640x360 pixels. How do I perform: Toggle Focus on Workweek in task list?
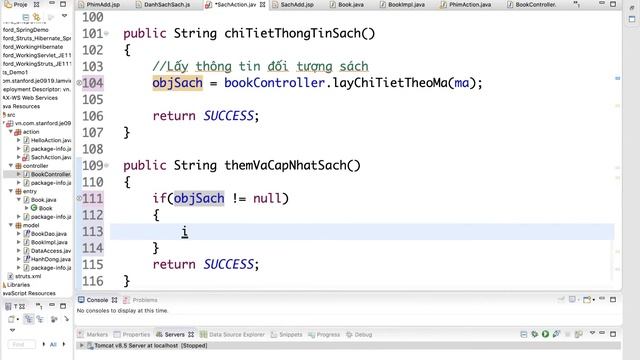[x=54, y=319]
